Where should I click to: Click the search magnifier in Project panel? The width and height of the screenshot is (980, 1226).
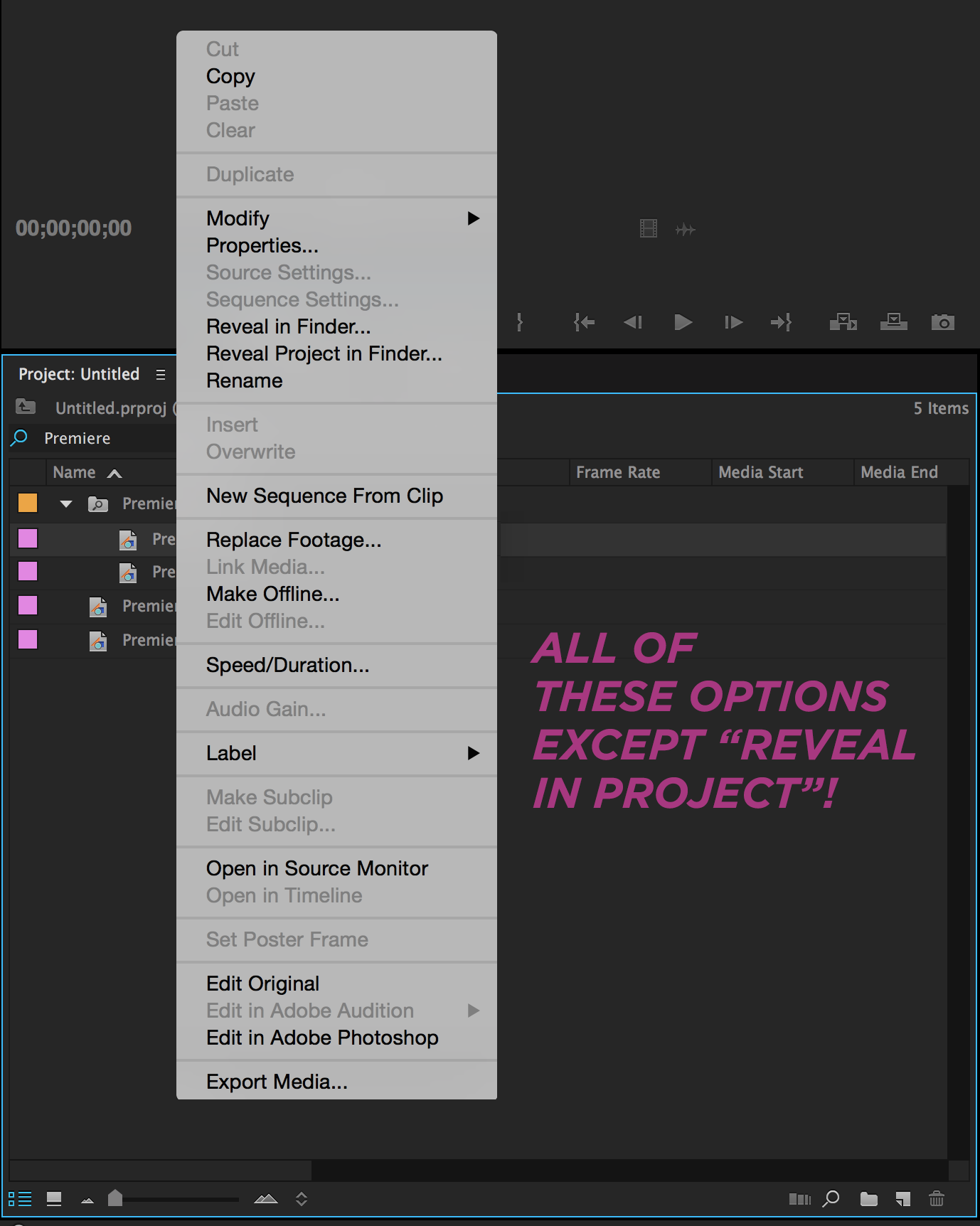point(19,437)
